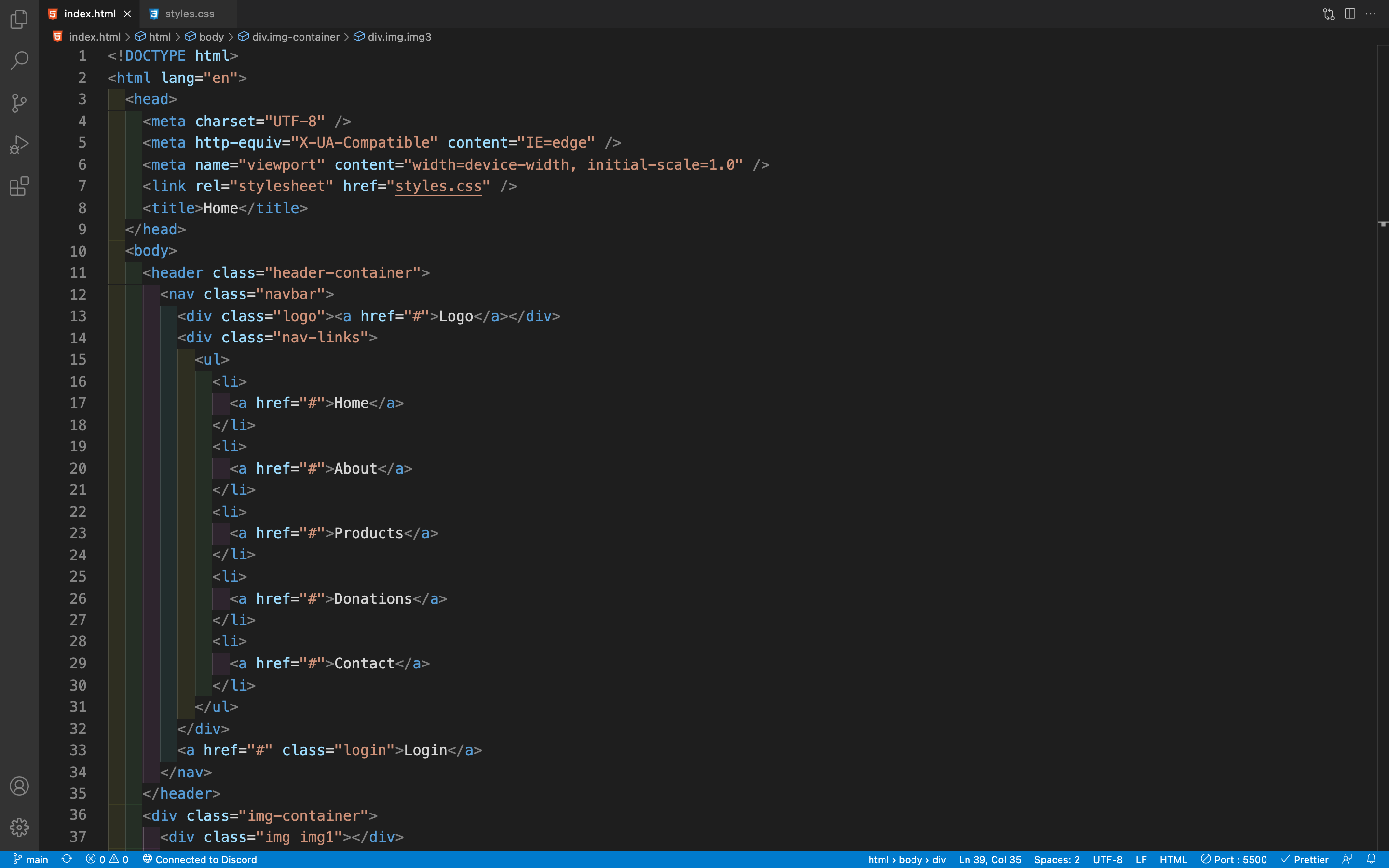The height and width of the screenshot is (868, 1389).
Task: Click index.html in the breadcrumb
Action: click(x=95, y=37)
